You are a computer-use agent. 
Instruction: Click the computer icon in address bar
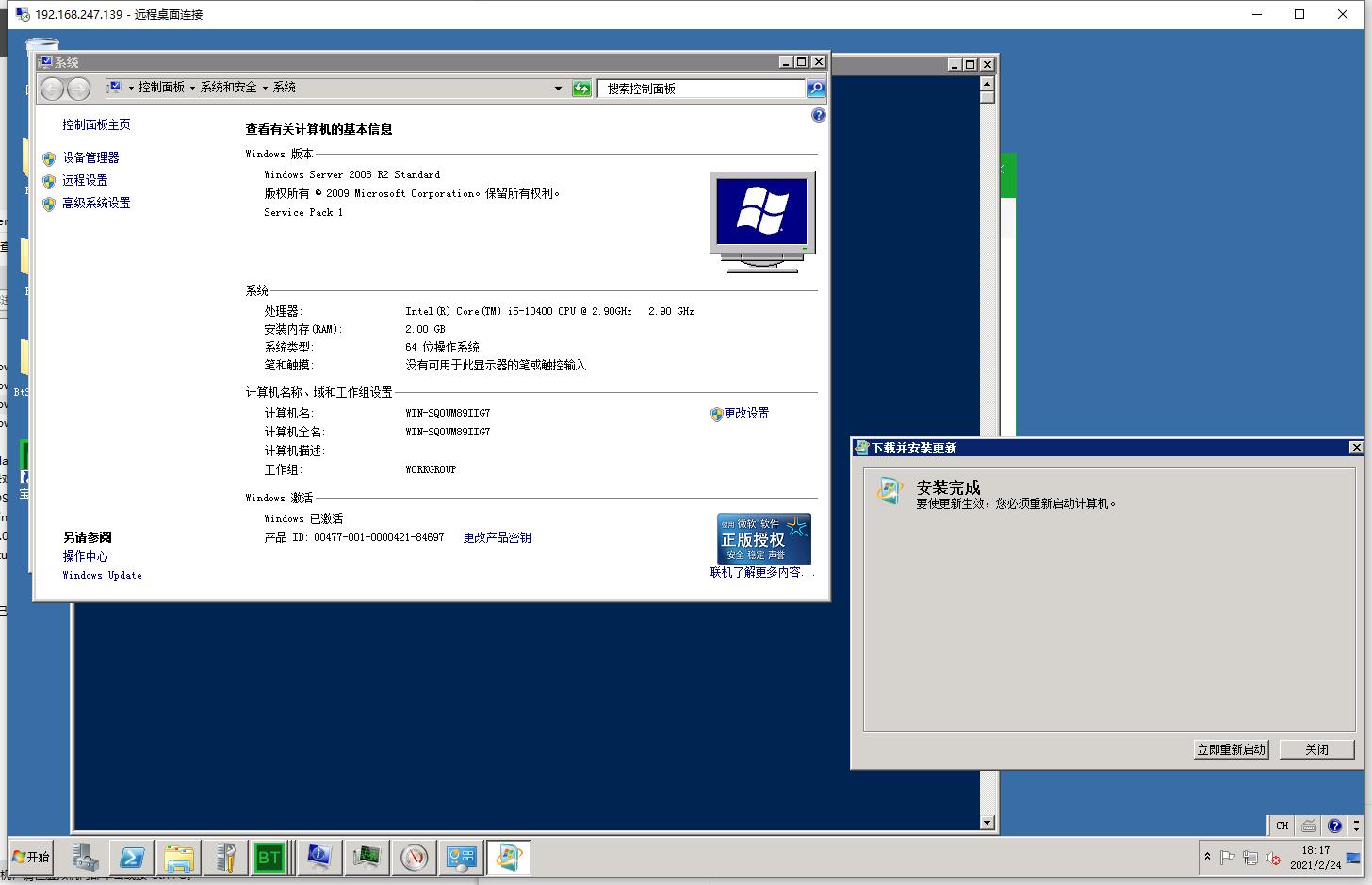pos(114,87)
